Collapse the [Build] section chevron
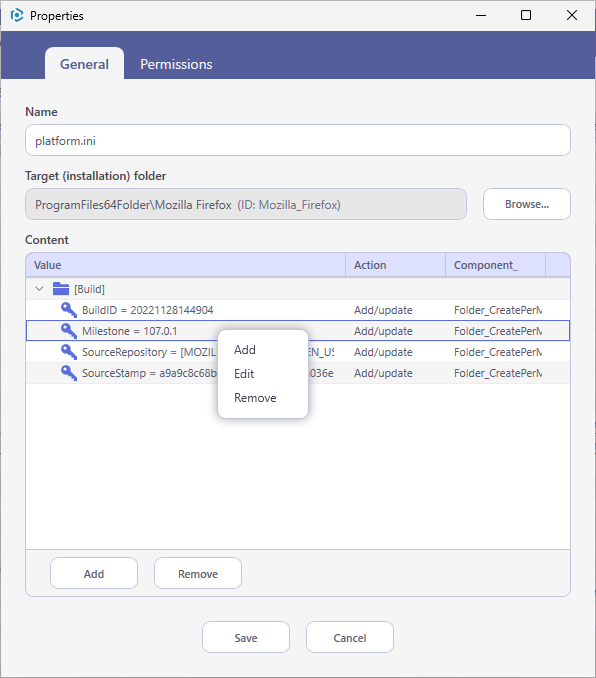Viewport: 596px width, 678px height. 39,288
